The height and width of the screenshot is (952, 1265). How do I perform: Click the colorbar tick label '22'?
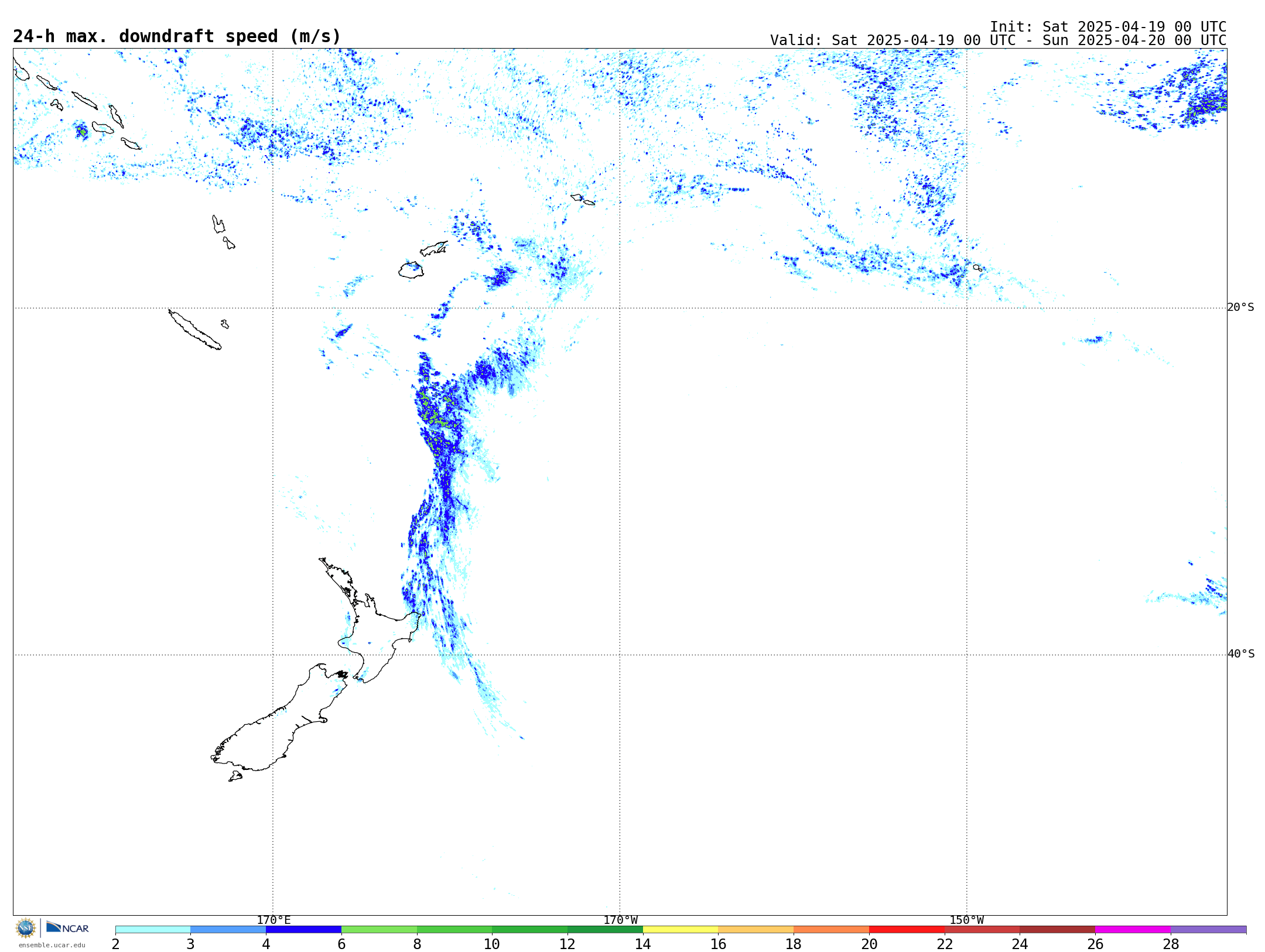coord(945,944)
